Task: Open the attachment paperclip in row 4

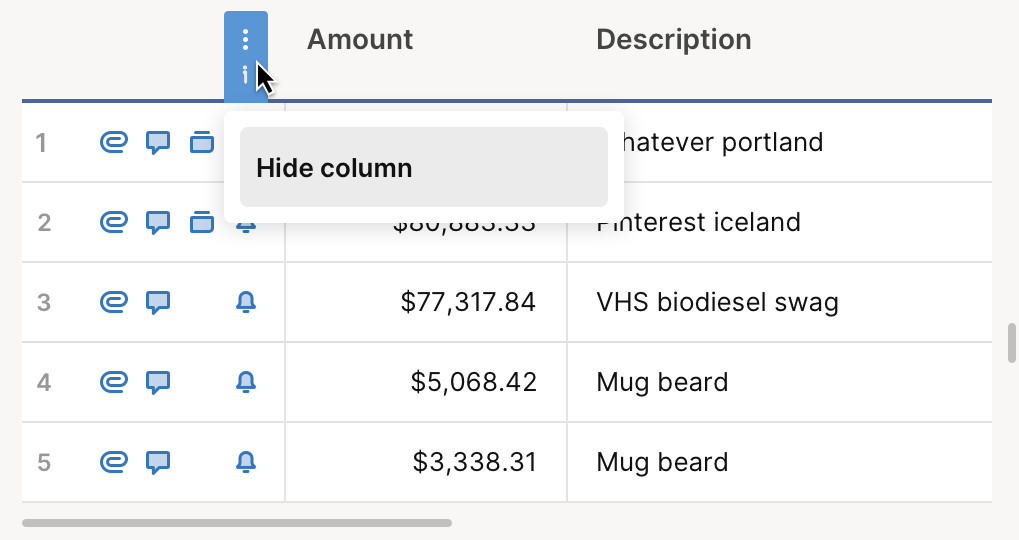Action: coord(113,382)
